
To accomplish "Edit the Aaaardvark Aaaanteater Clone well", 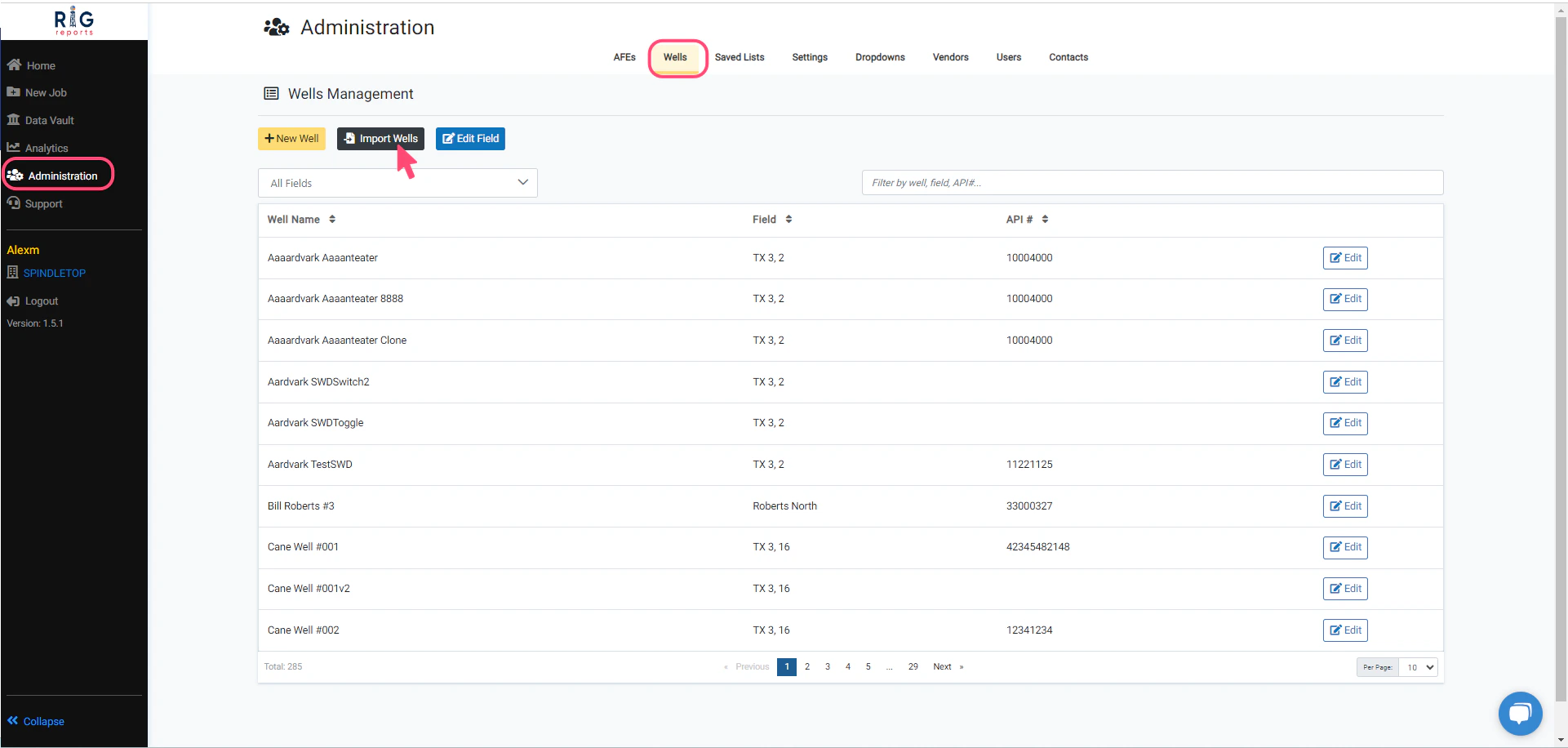I will (x=1345, y=341).
